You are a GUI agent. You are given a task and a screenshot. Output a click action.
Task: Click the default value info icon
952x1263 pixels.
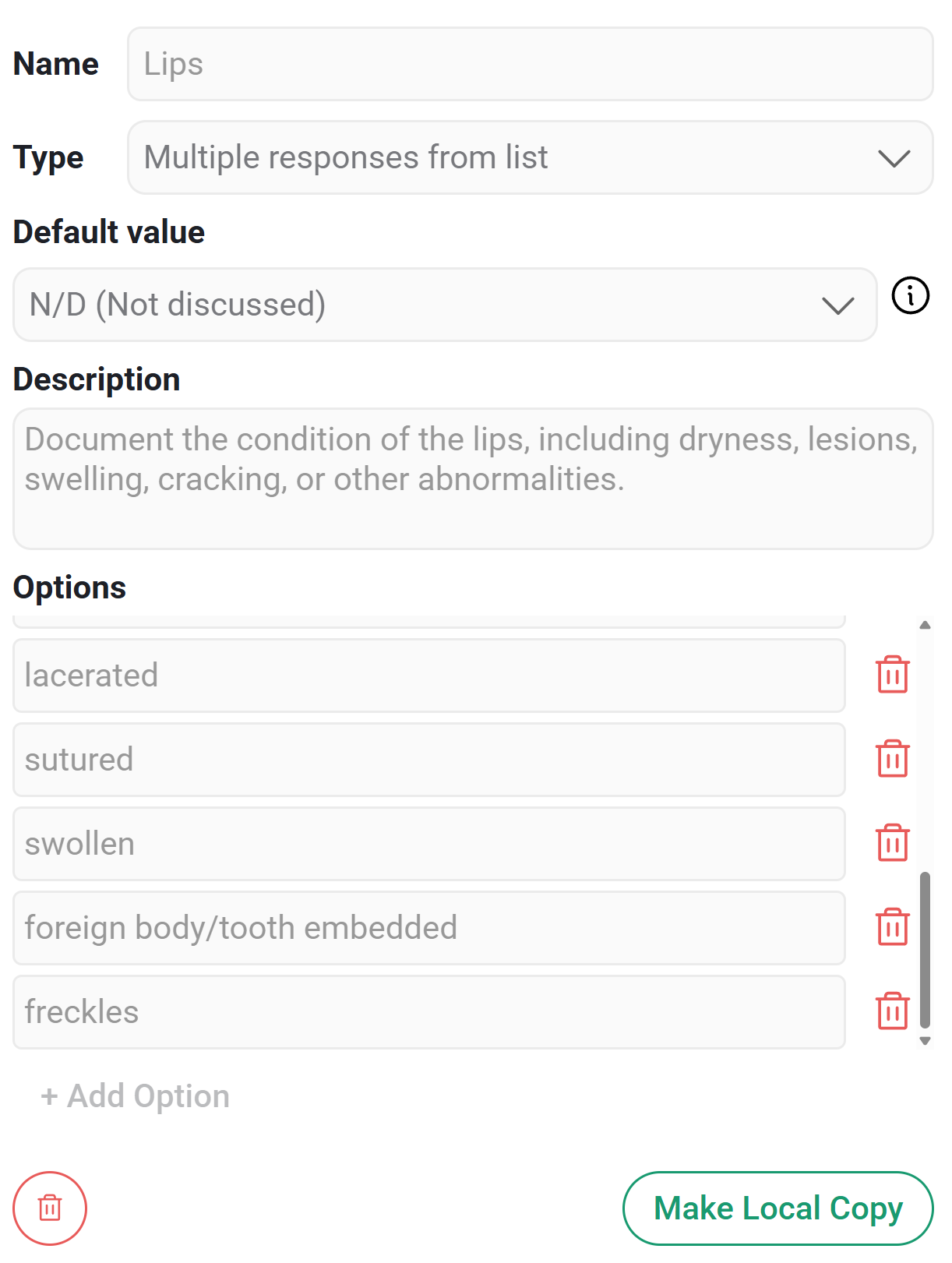click(x=910, y=296)
